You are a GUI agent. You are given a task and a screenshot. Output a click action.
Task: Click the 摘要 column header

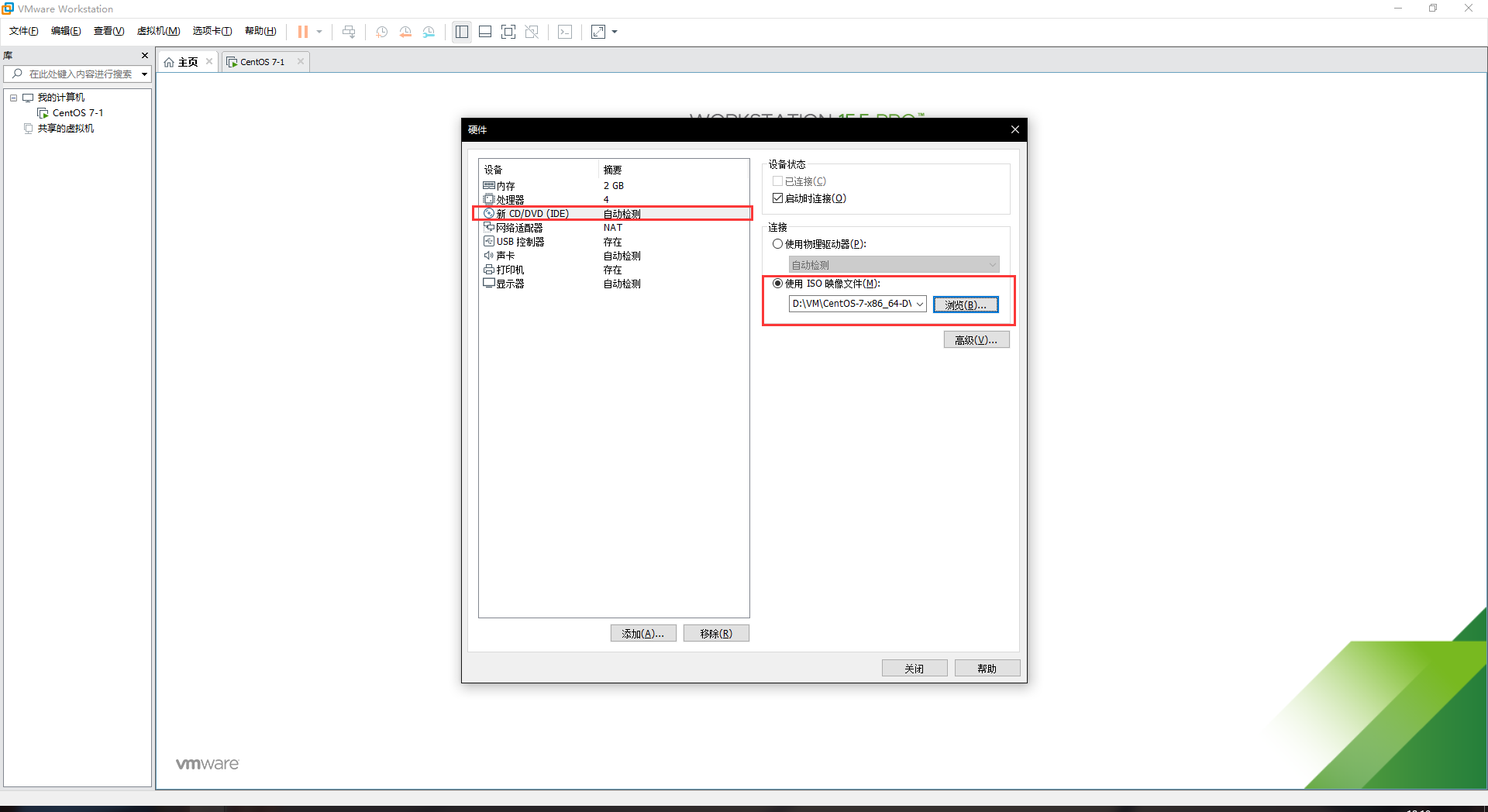point(673,170)
